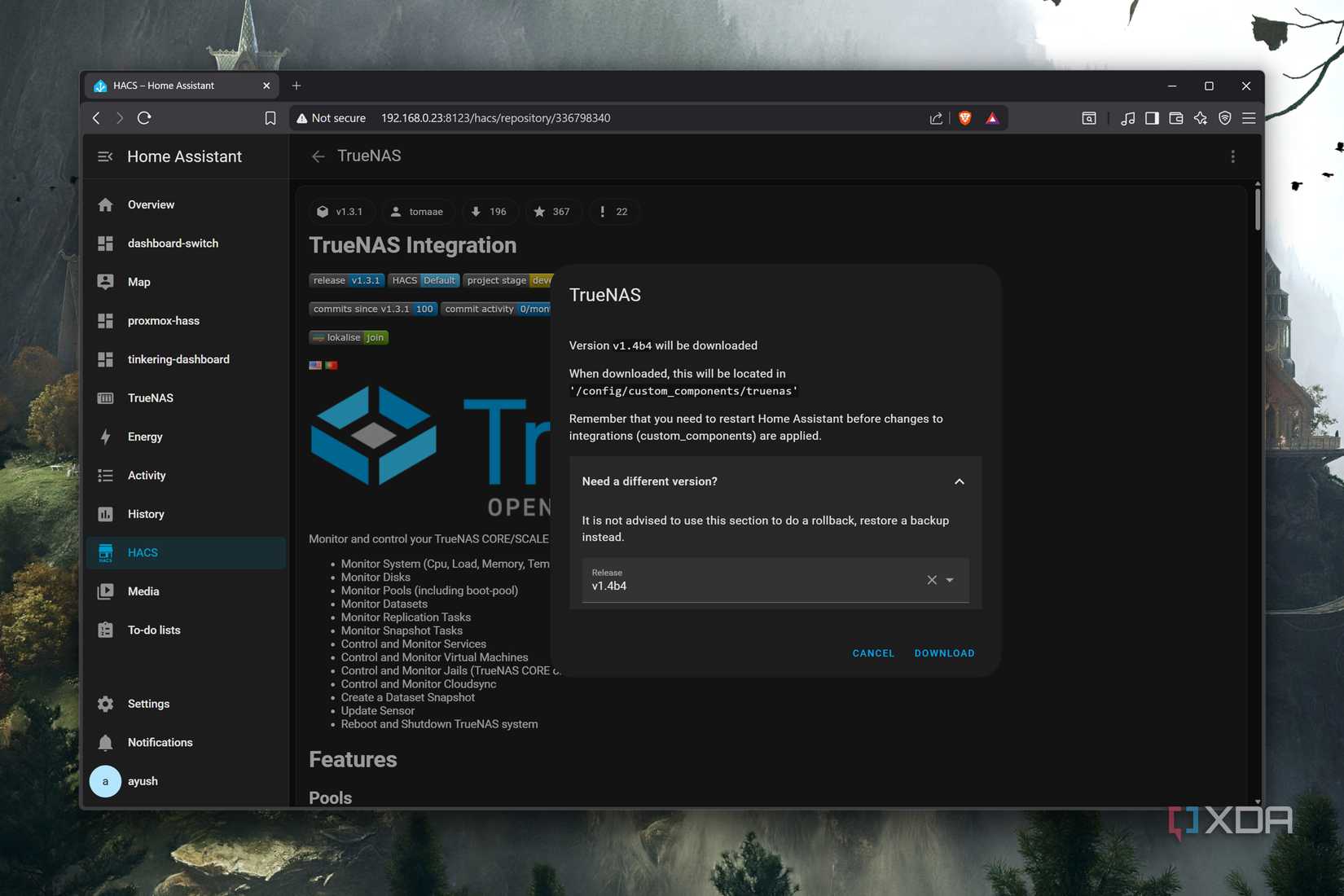Click the Brave Shields lion icon
Image resolution: width=1344 pixels, height=896 pixels.
pyautogui.click(x=965, y=118)
